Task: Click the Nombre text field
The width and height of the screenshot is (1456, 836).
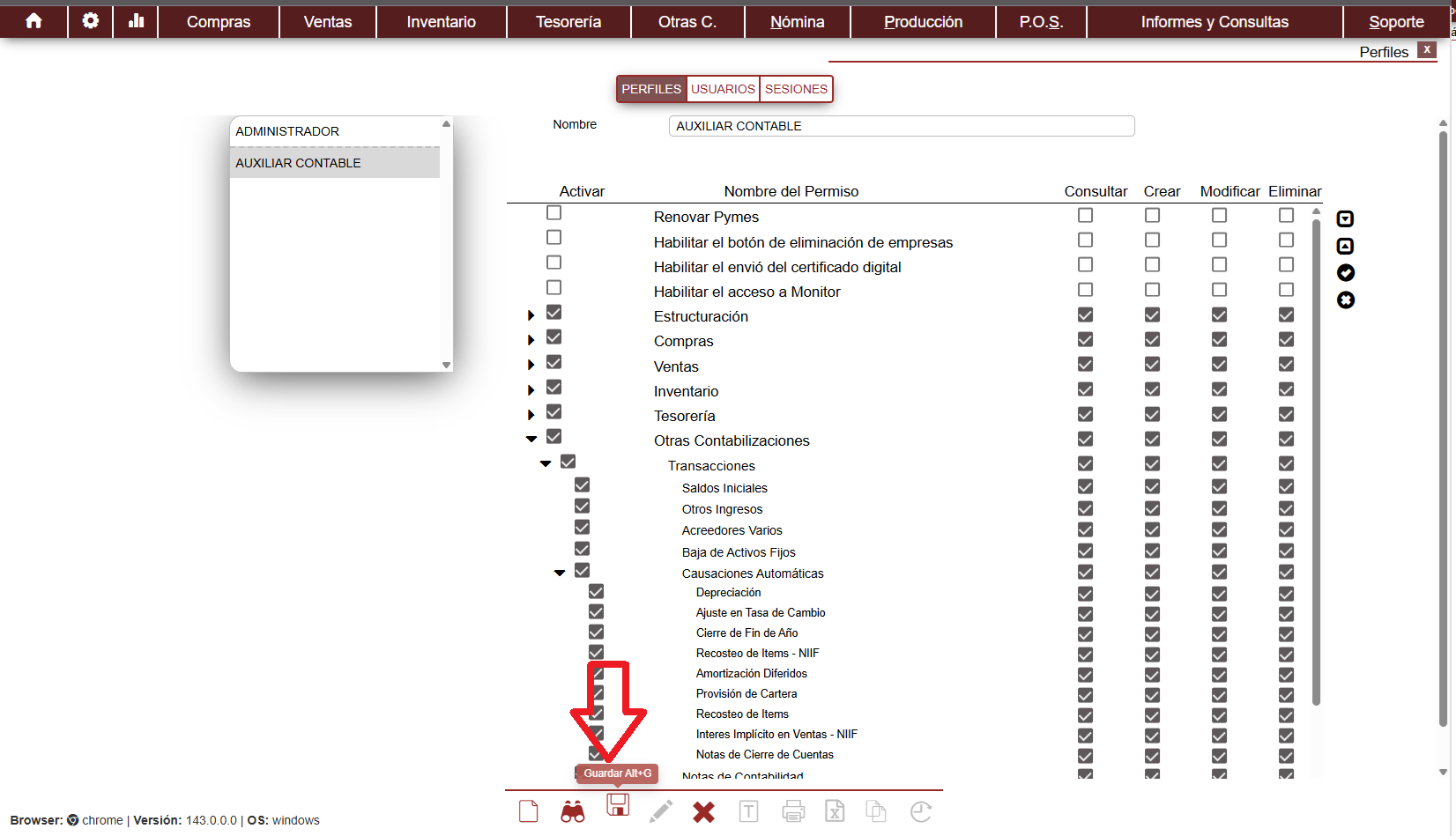Action: (901, 126)
